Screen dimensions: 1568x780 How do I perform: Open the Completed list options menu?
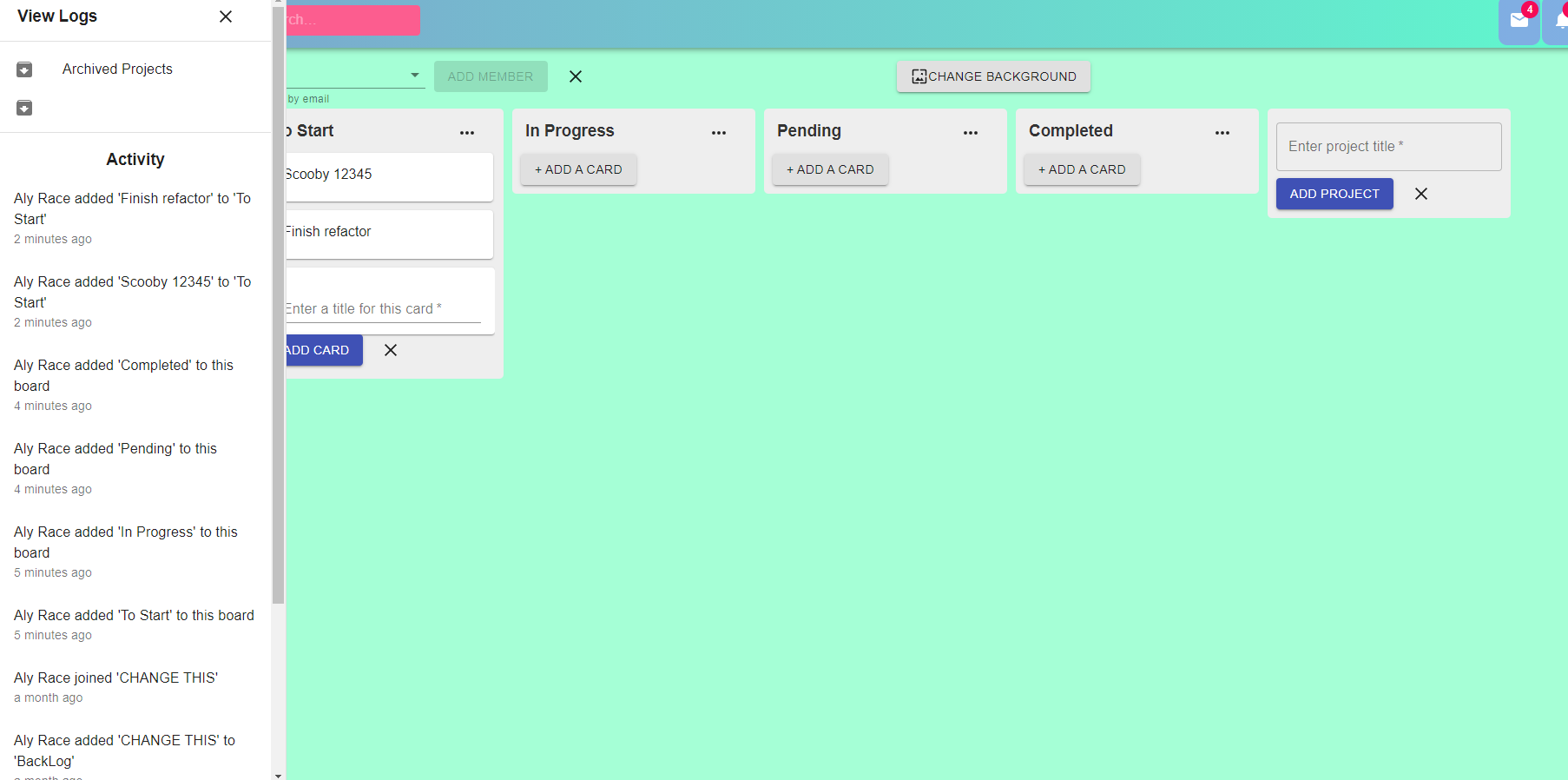pyautogui.click(x=1222, y=133)
